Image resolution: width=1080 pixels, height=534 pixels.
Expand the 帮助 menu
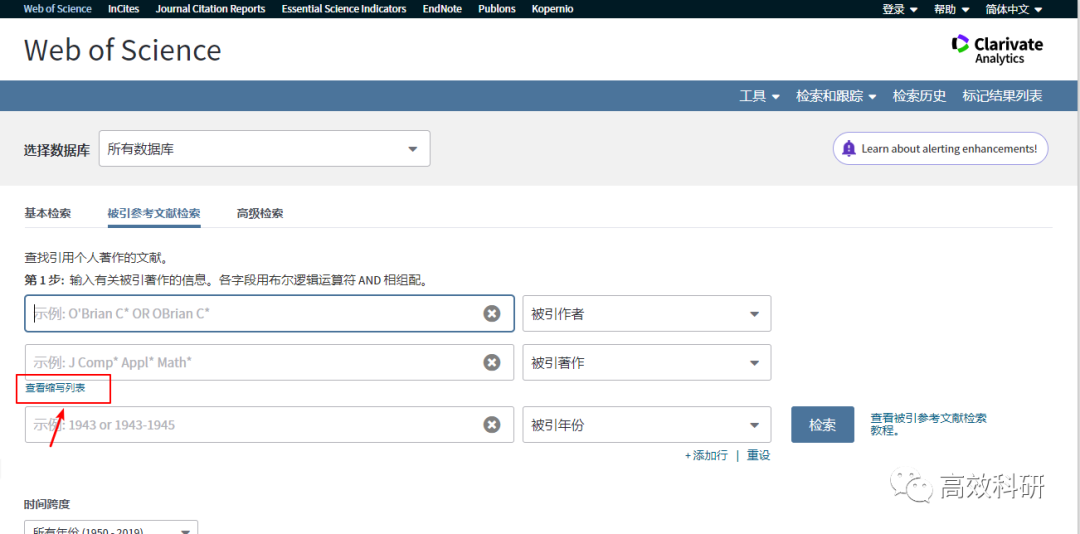pos(952,9)
